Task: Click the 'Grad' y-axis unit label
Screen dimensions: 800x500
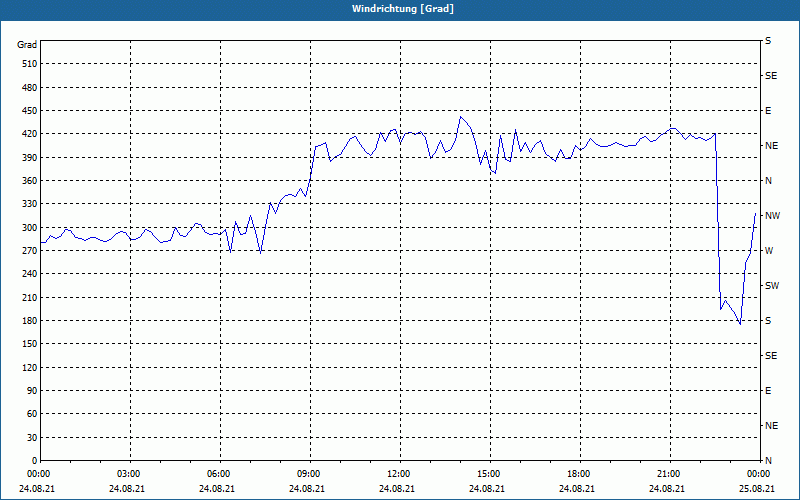Action: click(27, 45)
